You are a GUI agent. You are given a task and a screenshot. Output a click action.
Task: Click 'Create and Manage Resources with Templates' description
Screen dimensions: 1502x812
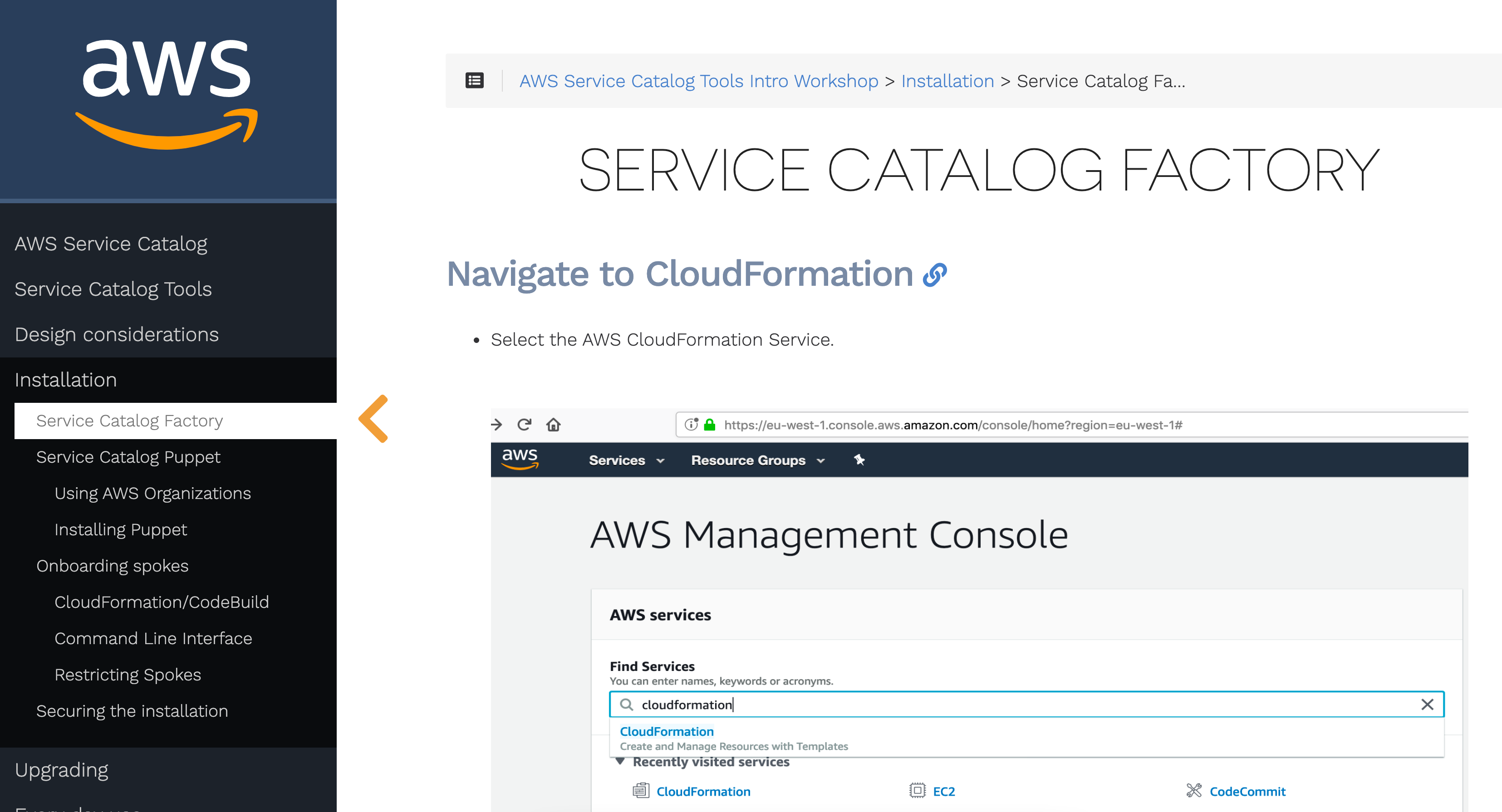733,746
